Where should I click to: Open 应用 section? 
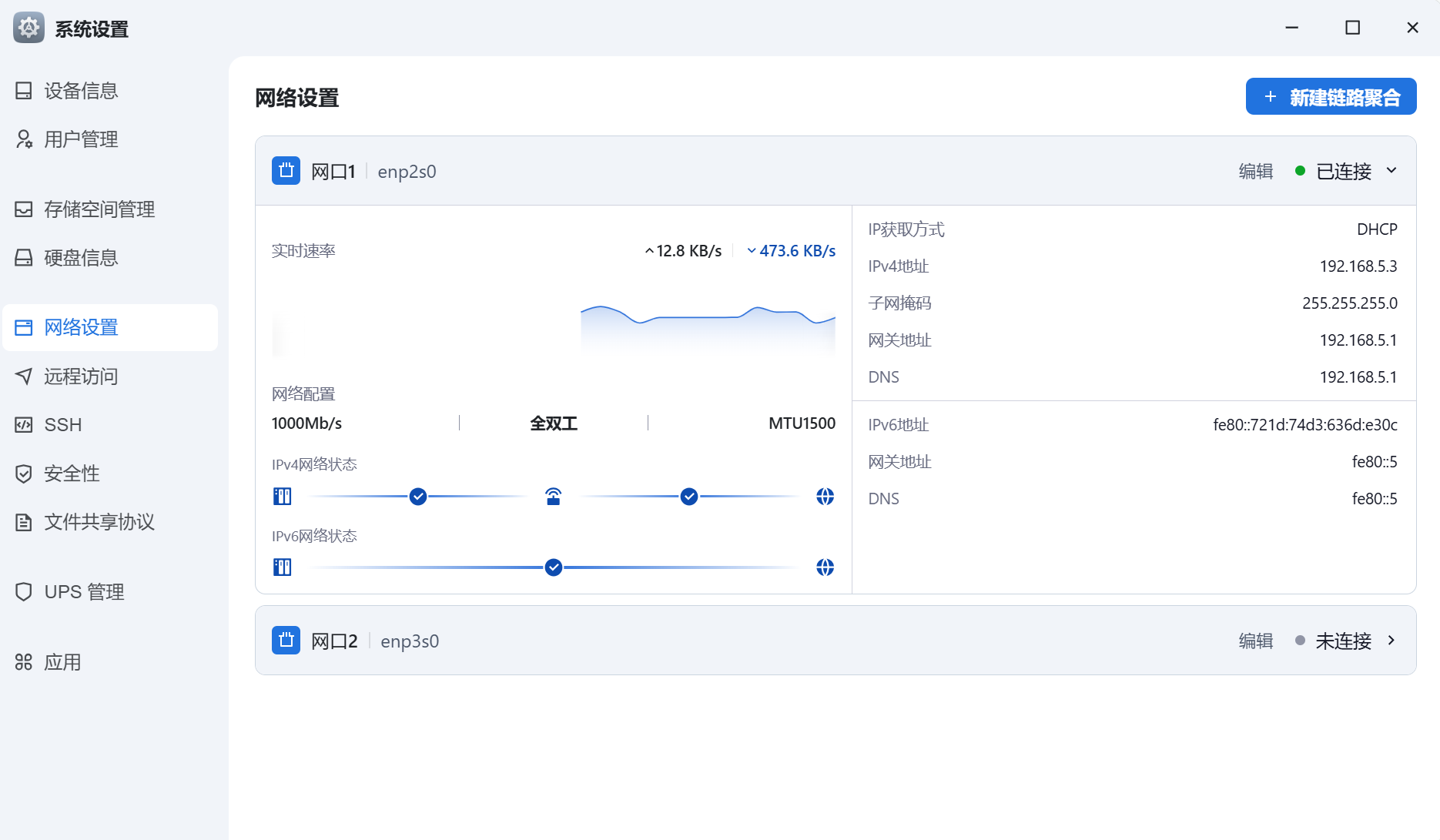coord(110,662)
